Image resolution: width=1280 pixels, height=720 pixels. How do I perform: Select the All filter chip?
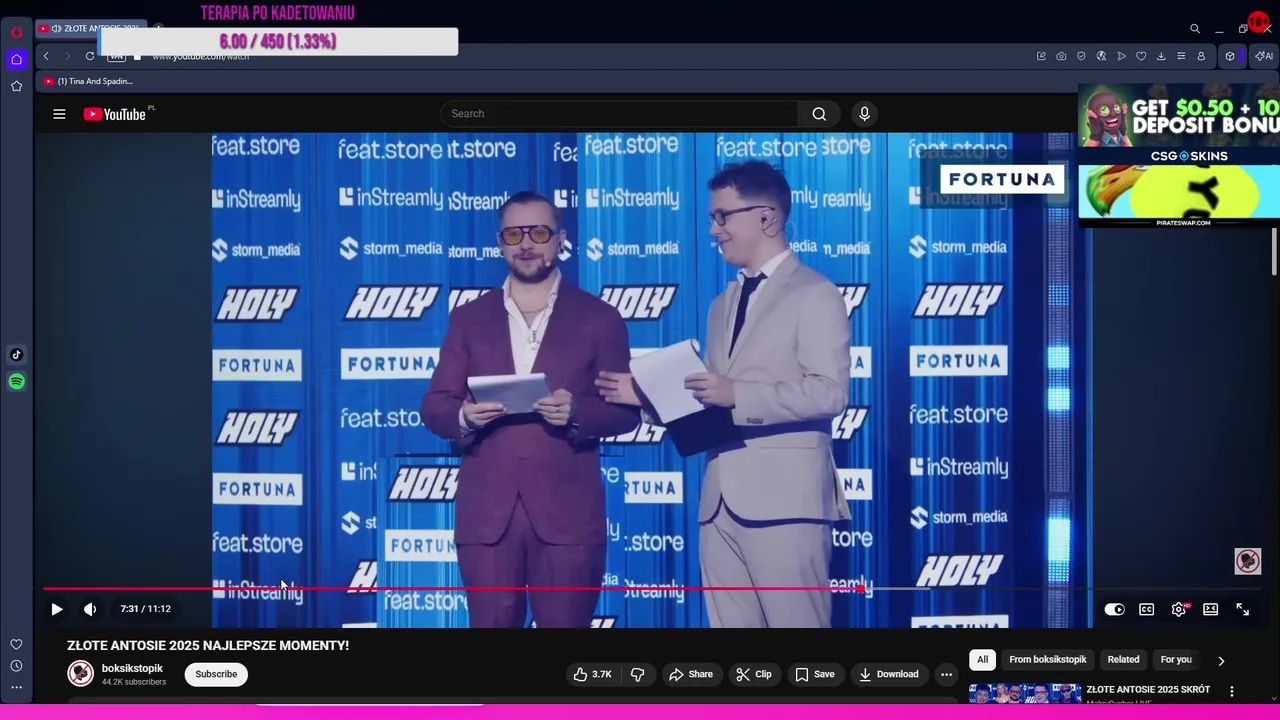982,660
